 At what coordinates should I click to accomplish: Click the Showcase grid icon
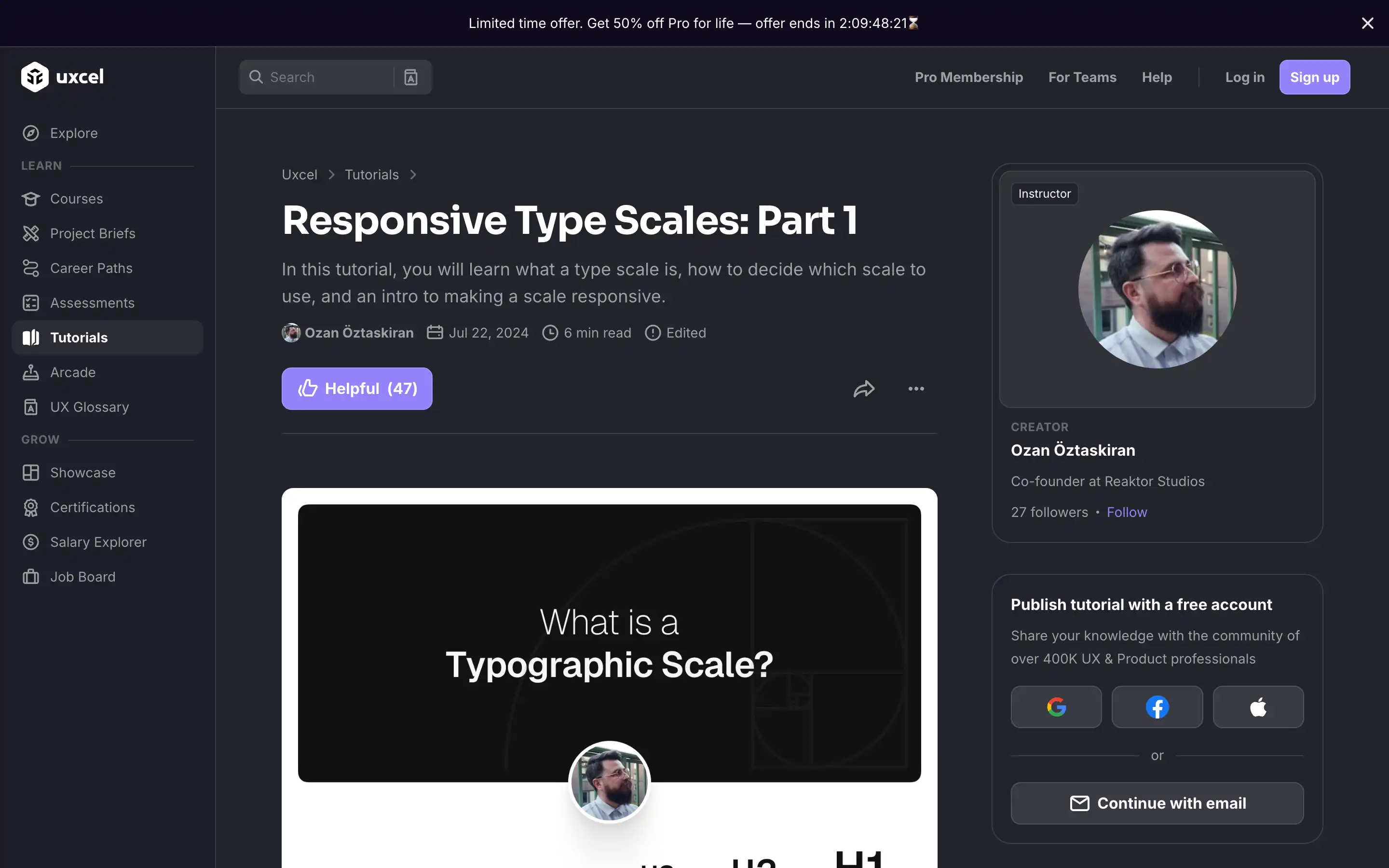31,473
